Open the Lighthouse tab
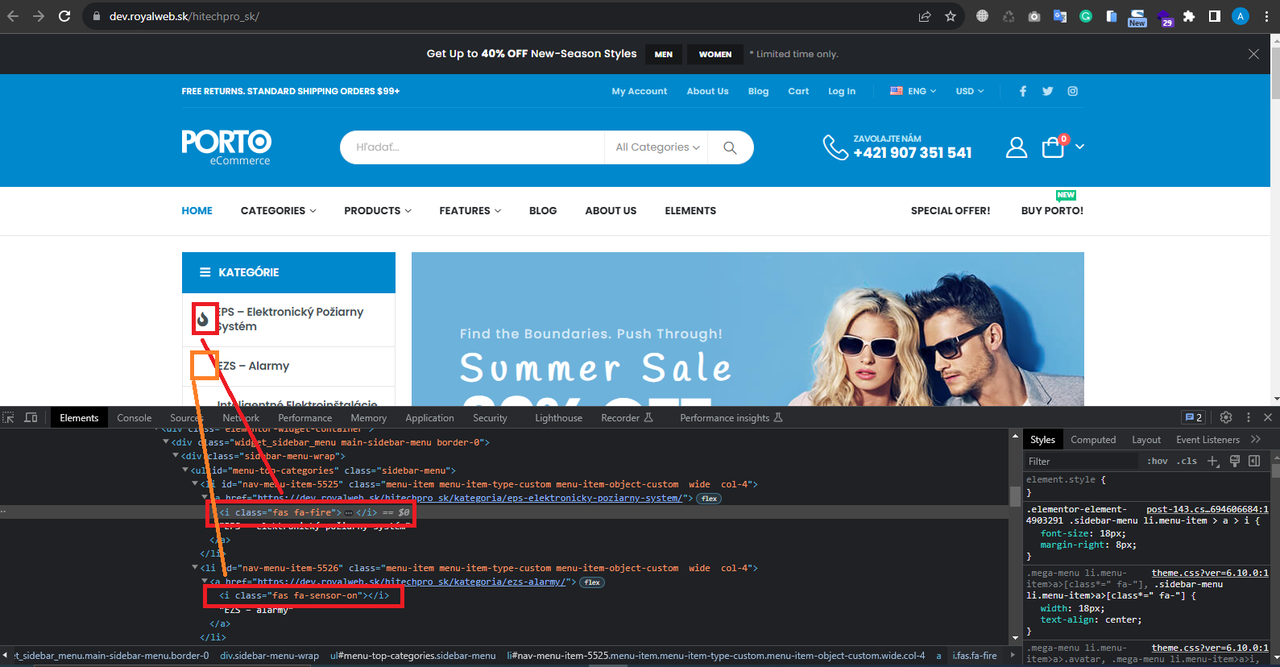Viewport: 1280px width, 667px height. (558, 418)
